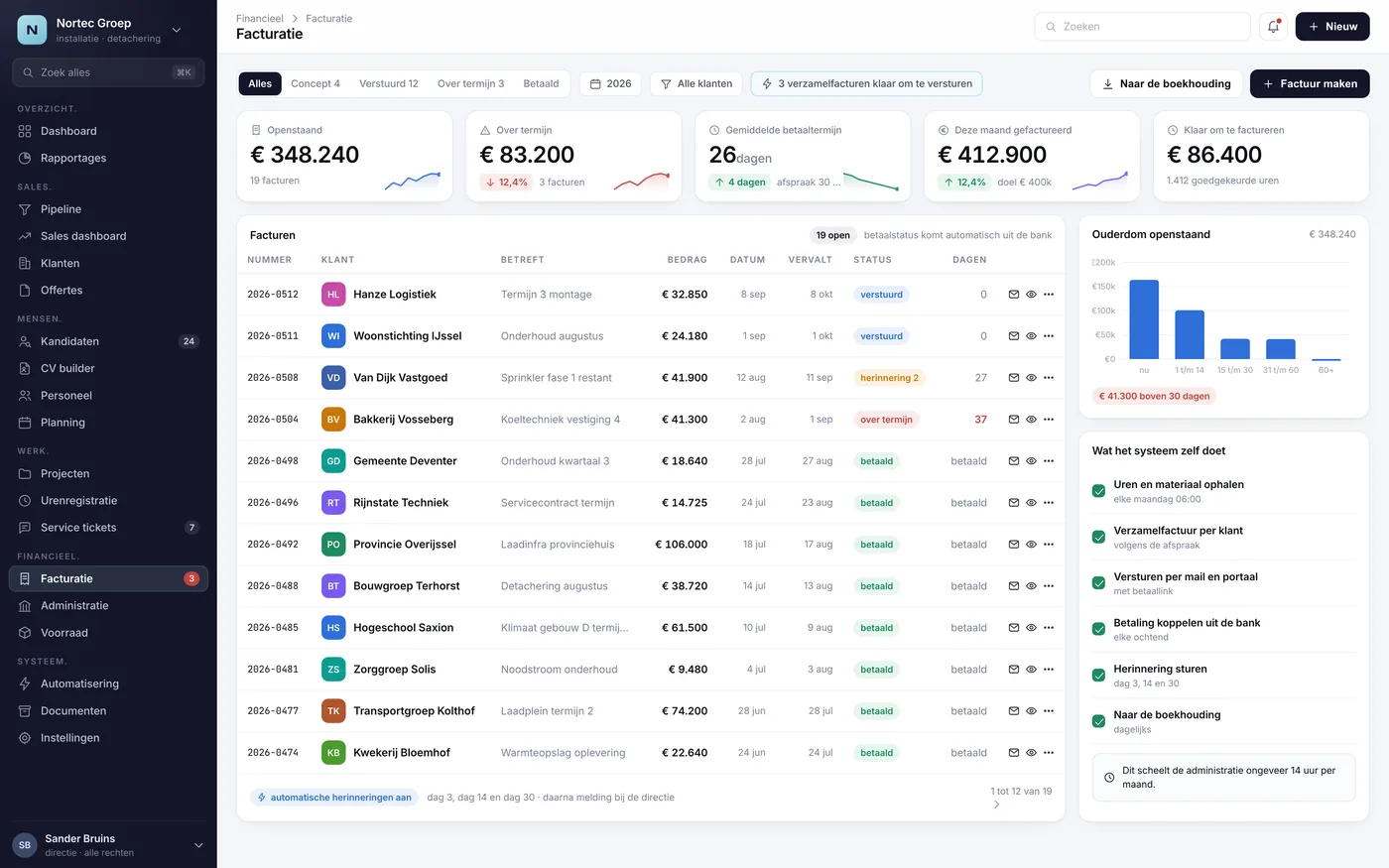
Task: Click the BV avatar of Bakkerij Vosseberg
Action: pos(333,420)
